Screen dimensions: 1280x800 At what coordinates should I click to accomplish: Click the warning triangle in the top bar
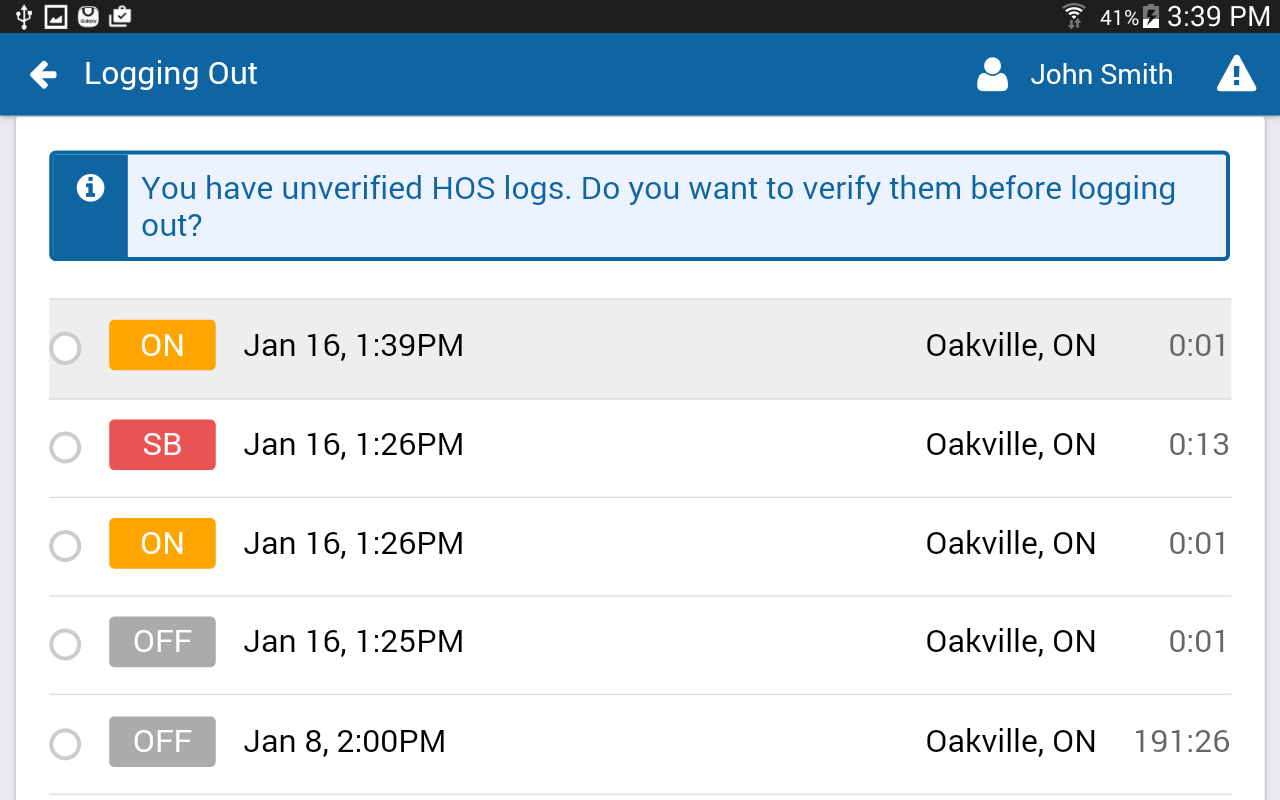pos(1236,74)
